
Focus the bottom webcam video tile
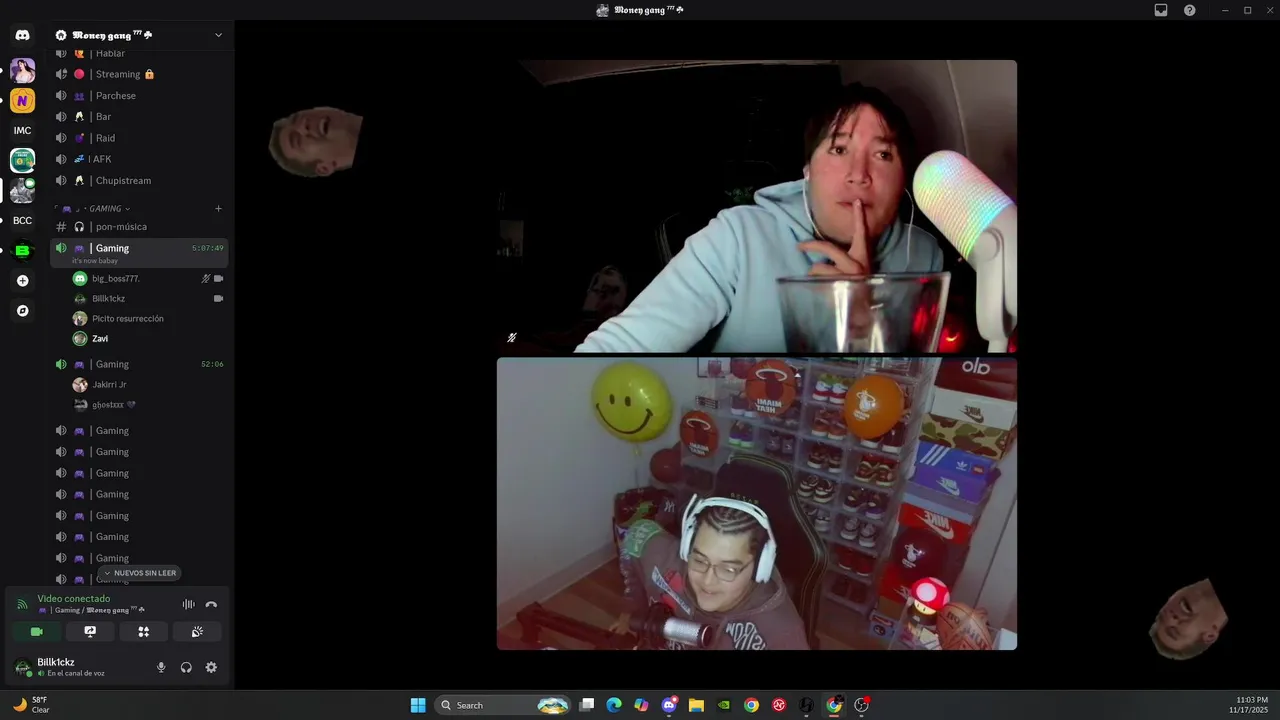point(757,504)
